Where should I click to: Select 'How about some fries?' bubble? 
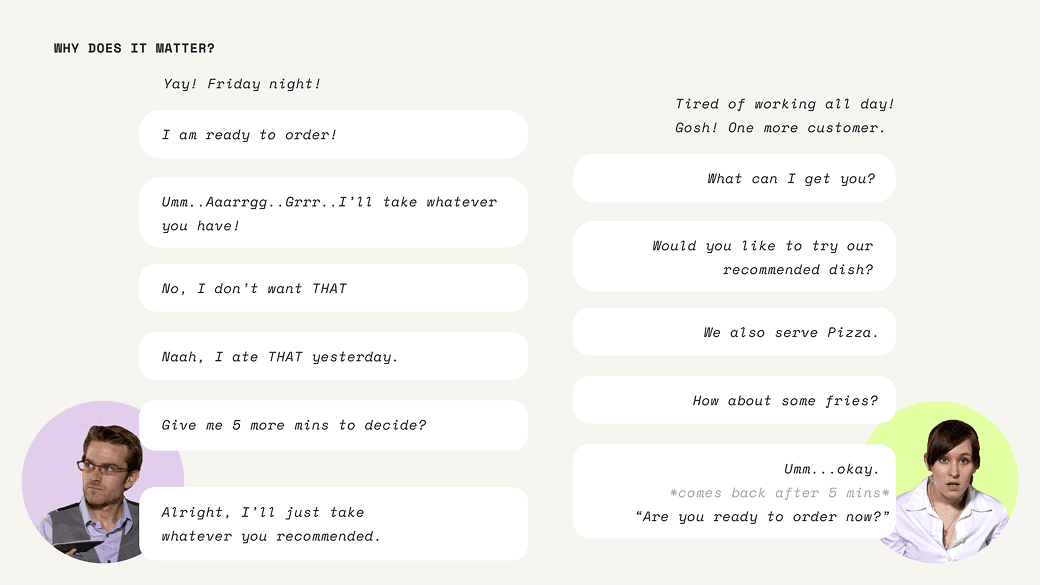734,401
